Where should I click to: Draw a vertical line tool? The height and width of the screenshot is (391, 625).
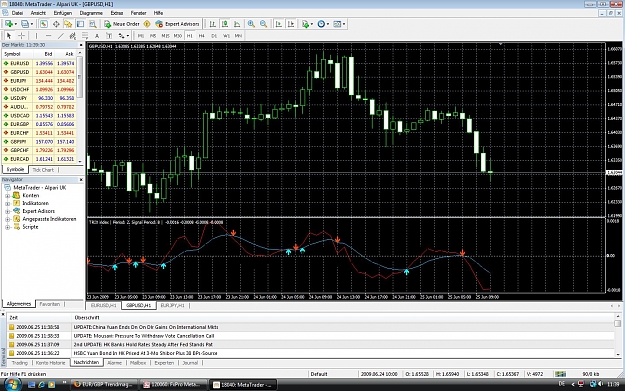click(x=36, y=36)
